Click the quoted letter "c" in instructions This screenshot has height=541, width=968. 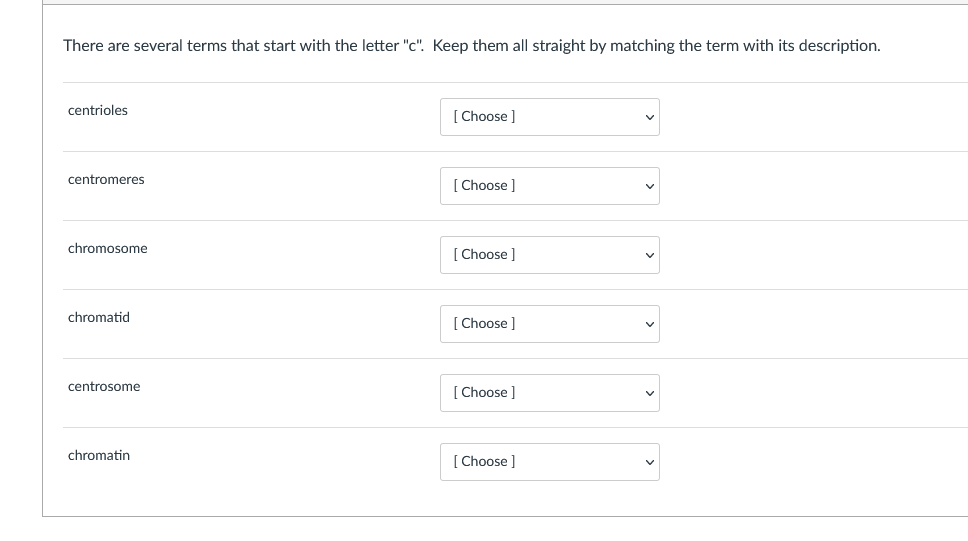412,46
